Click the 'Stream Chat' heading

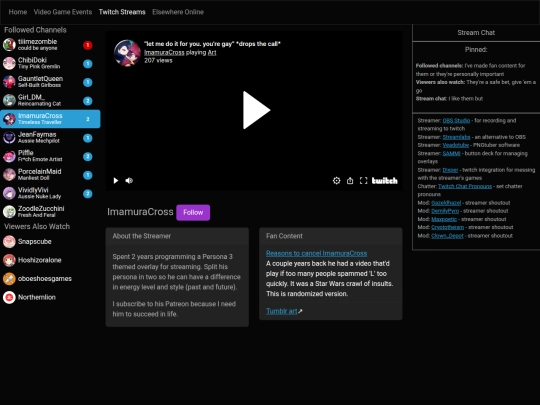point(476,33)
